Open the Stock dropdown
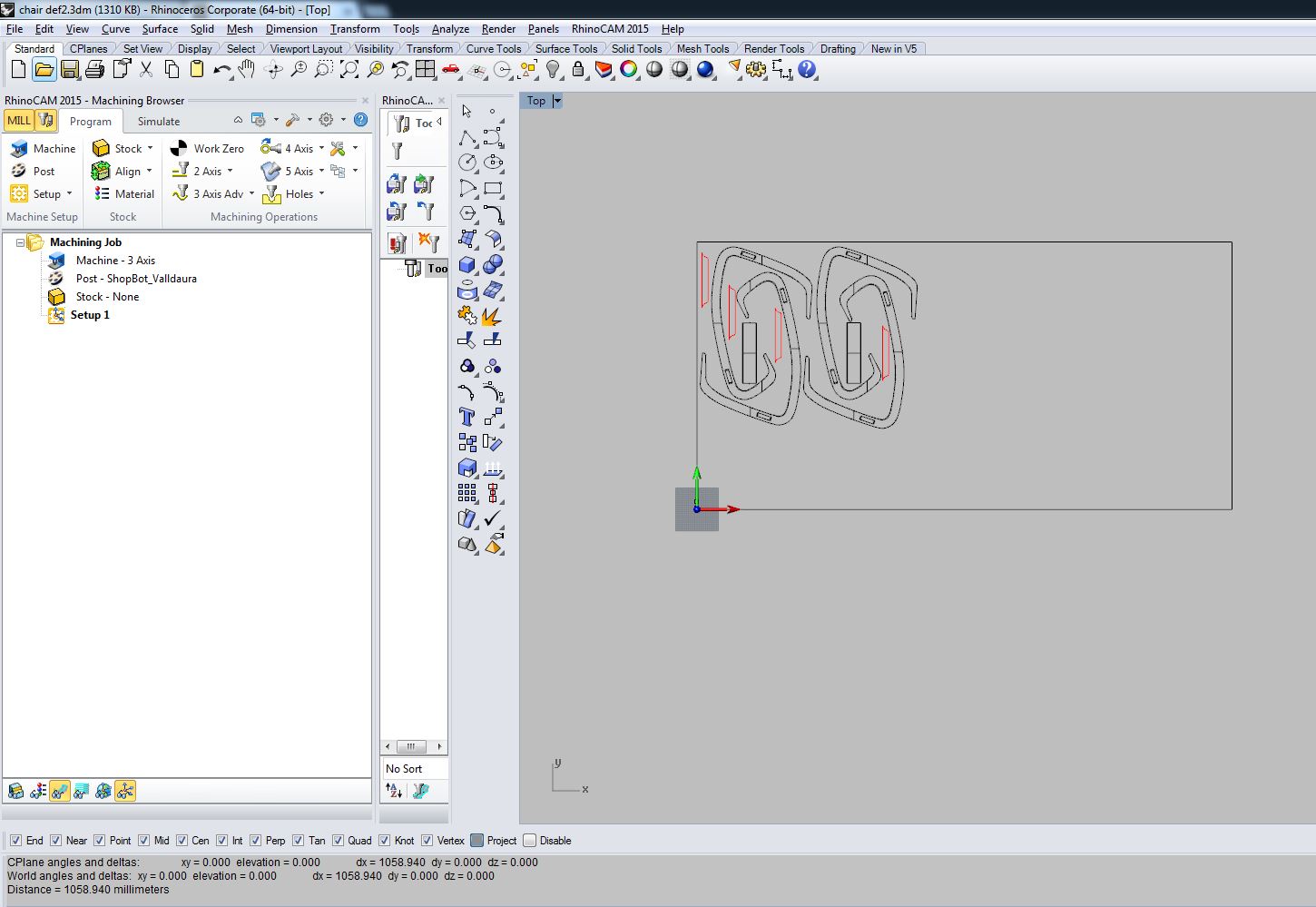 click(150, 148)
